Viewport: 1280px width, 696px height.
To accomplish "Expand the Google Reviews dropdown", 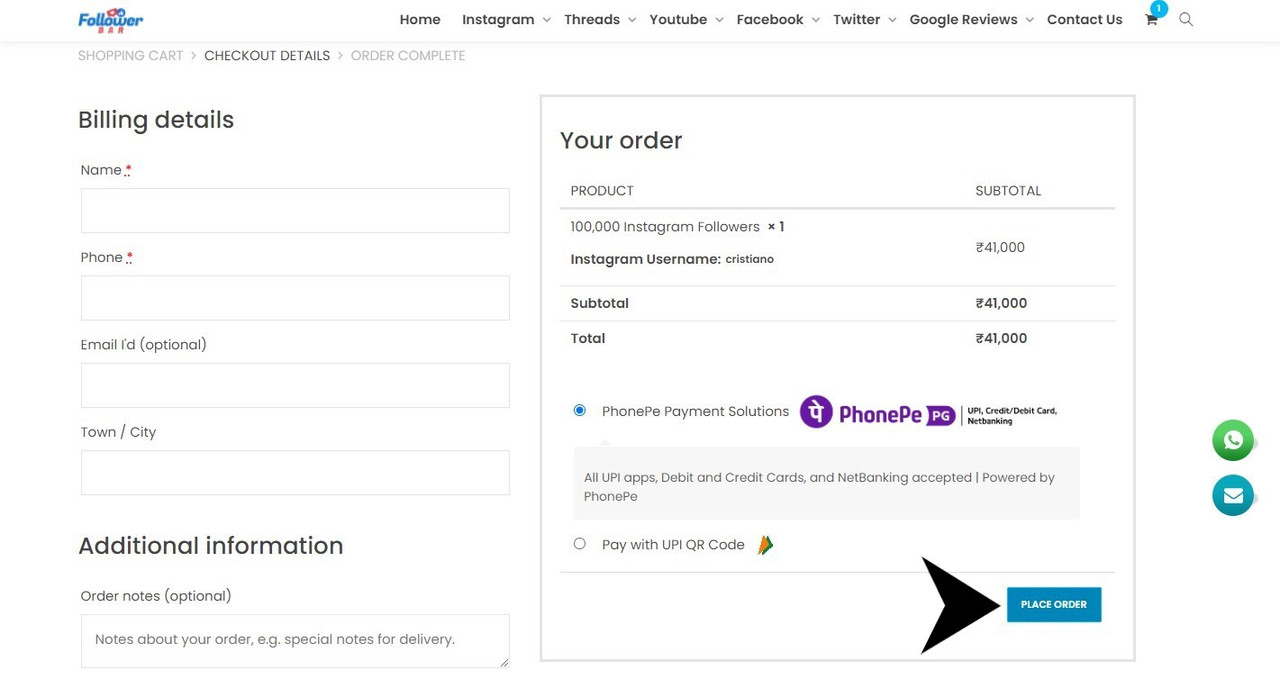I will (1029, 20).
